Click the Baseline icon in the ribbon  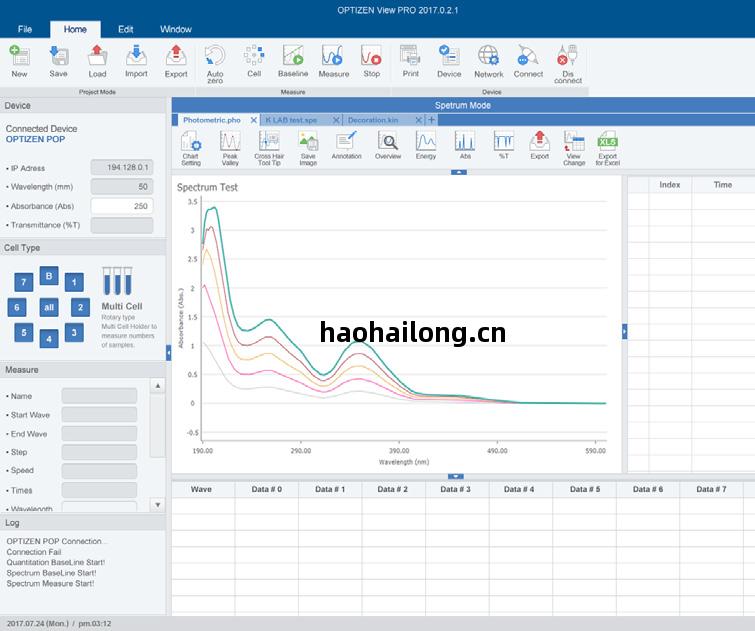[293, 61]
